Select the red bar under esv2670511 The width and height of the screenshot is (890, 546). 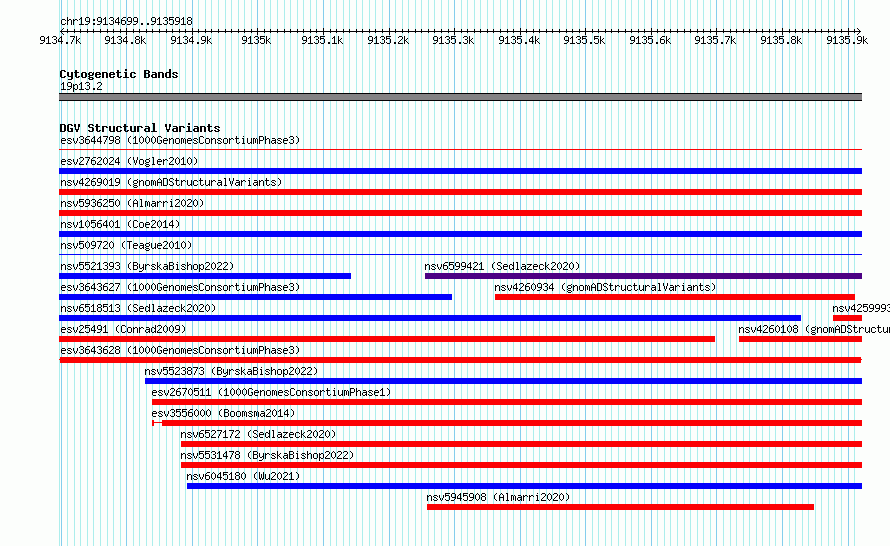click(x=507, y=402)
